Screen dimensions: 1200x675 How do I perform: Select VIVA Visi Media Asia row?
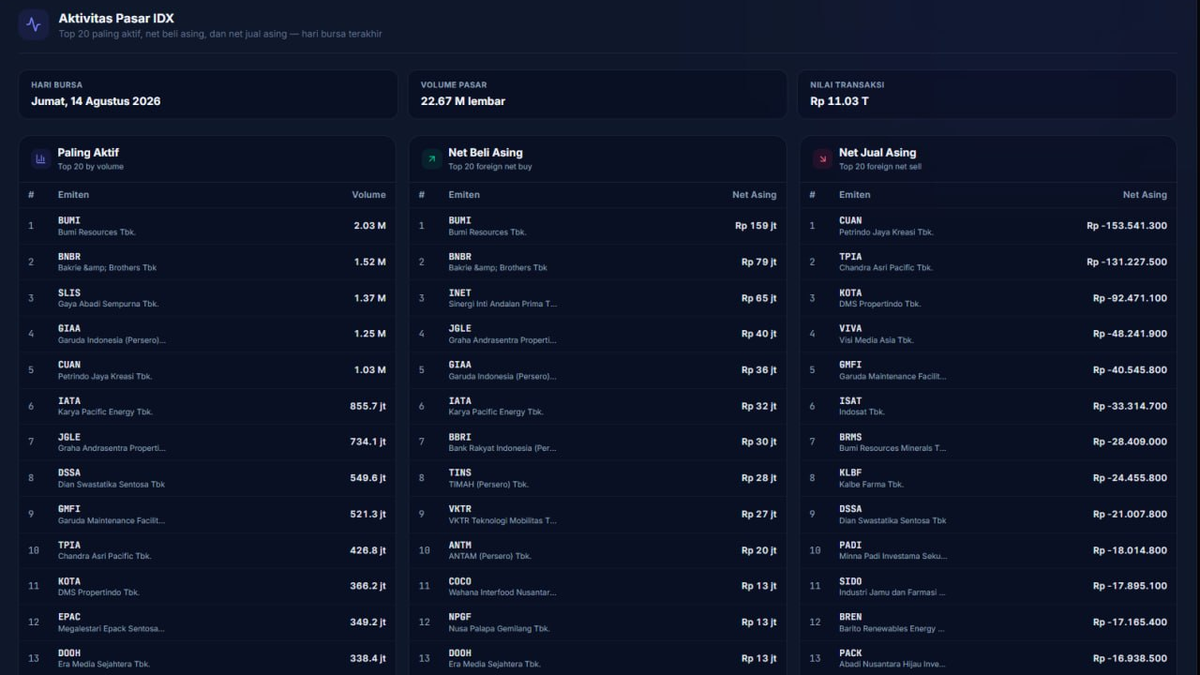988,334
